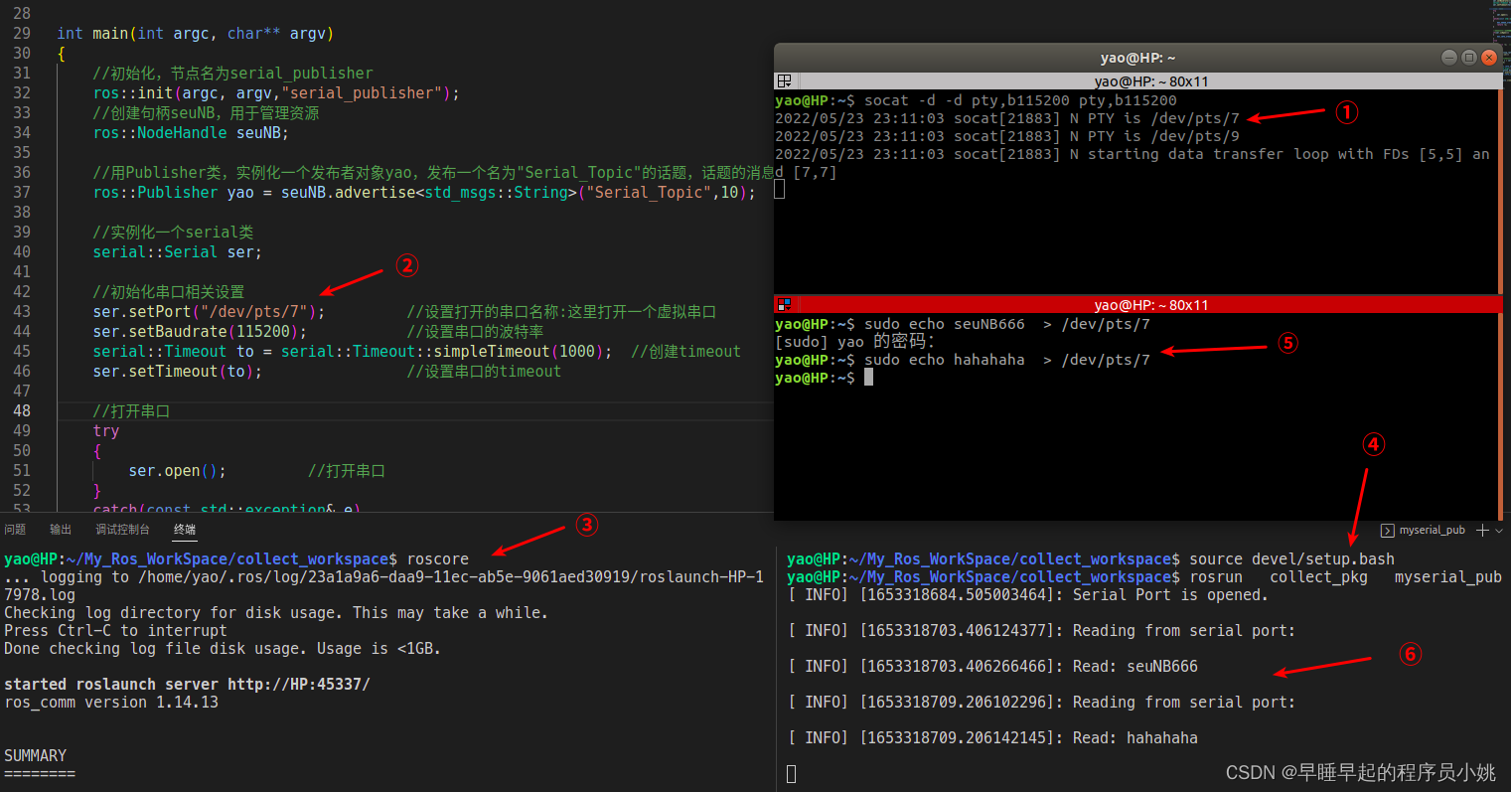
Task: Click the 'roscore' command in left terminal
Action: pyautogui.click(x=438, y=559)
